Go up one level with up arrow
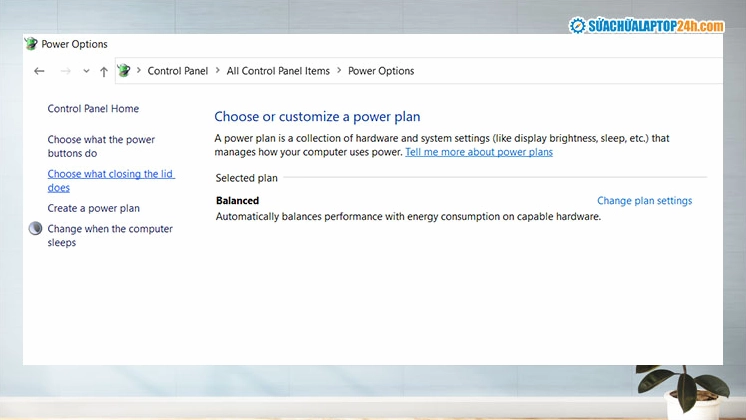The height and width of the screenshot is (420, 746). coord(104,72)
